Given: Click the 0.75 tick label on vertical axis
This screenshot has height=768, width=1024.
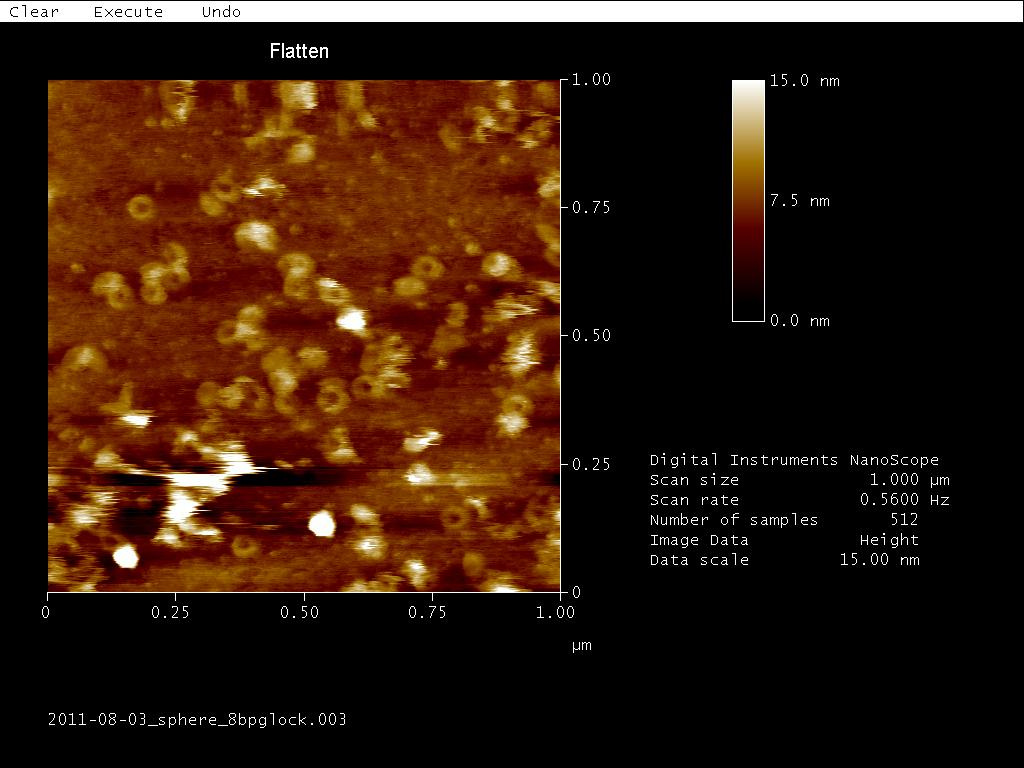Looking at the screenshot, I should pos(591,207).
